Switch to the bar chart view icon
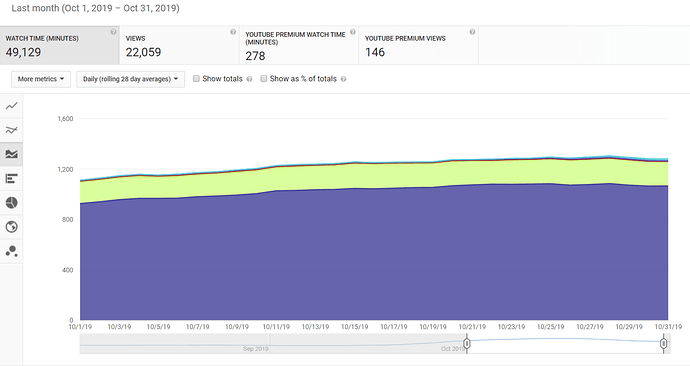This screenshot has width=690, height=366. [x=11, y=178]
